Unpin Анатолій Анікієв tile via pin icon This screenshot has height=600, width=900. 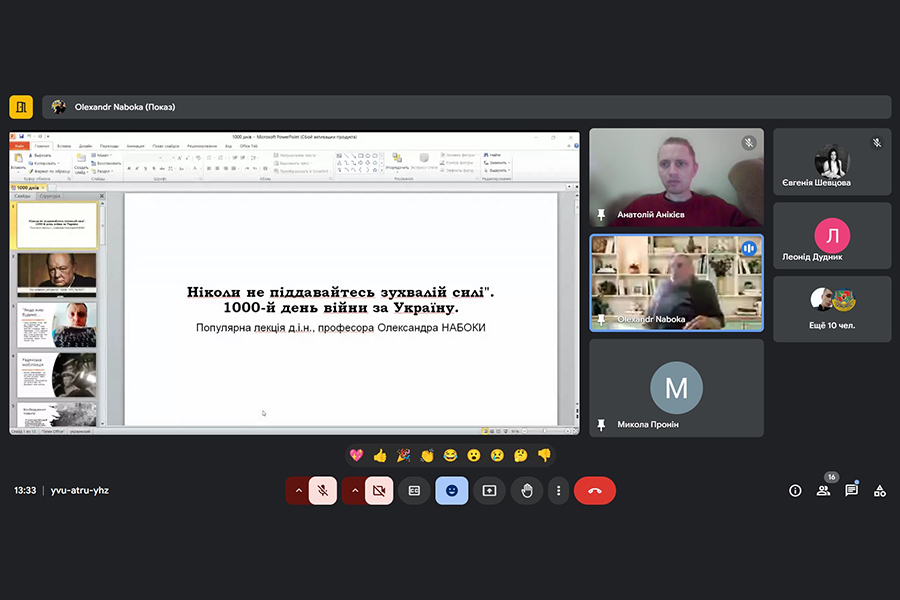point(601,215)
